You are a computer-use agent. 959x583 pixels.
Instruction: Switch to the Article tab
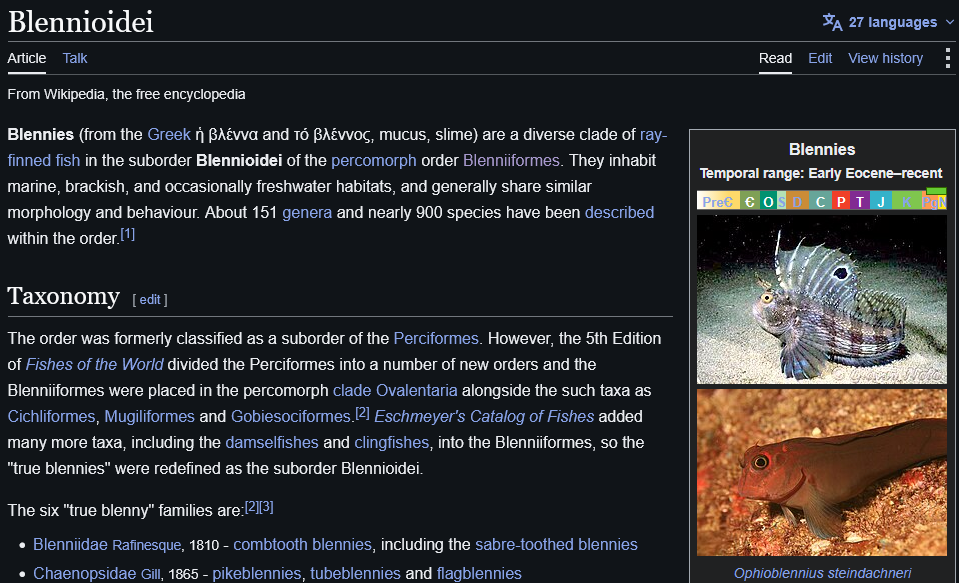(x=27, y=58)
